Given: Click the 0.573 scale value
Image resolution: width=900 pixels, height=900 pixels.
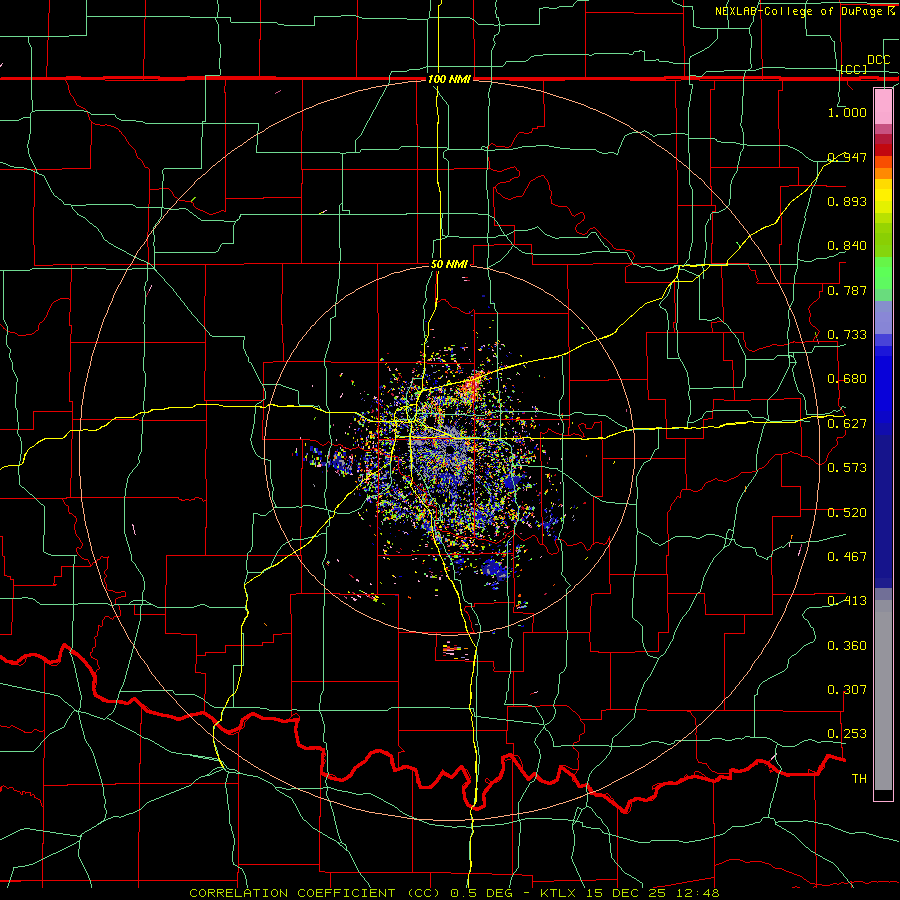Looking at the screenshot, I should [847, 468].
